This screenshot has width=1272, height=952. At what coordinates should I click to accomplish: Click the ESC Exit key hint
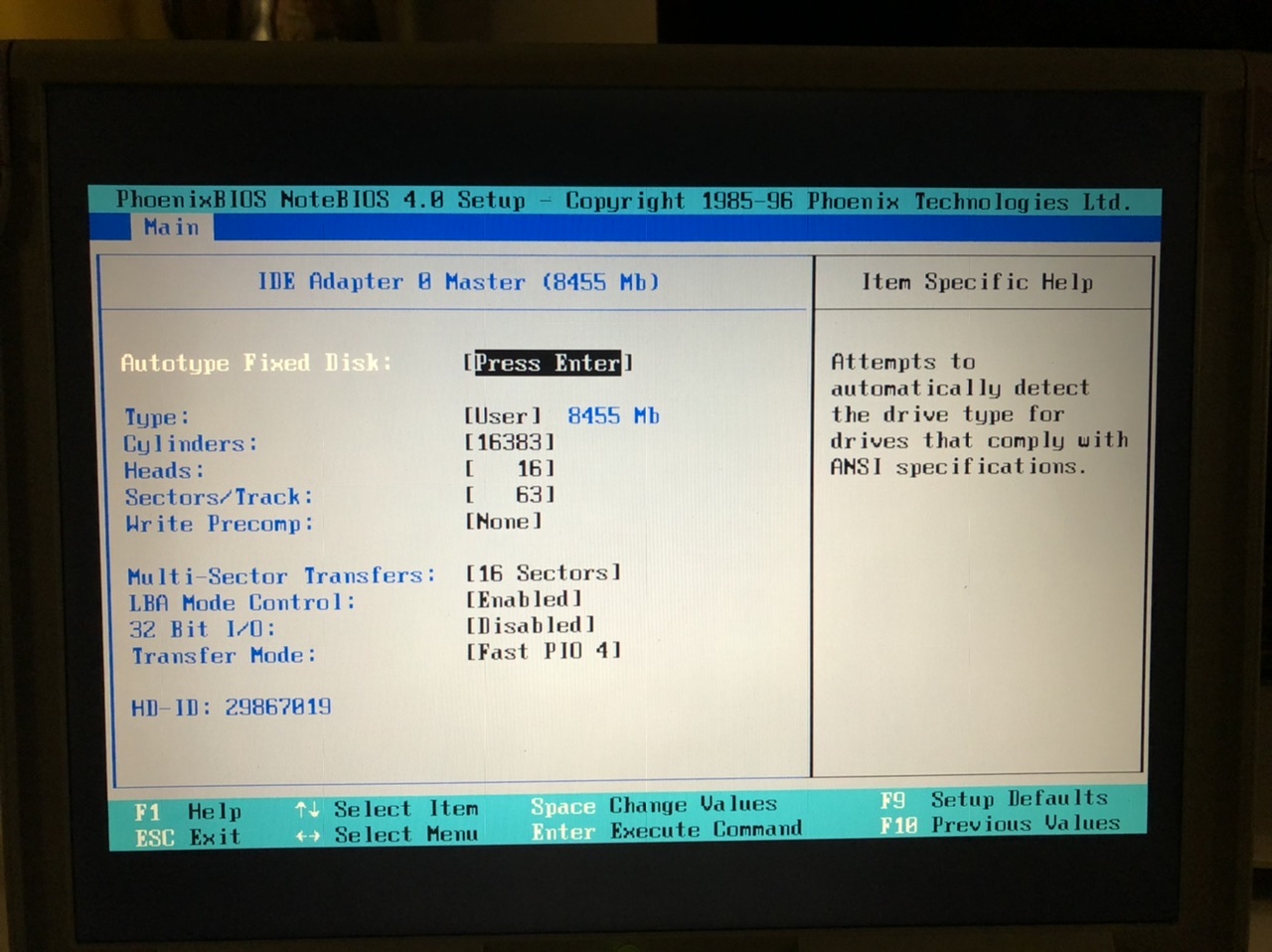tap(188, 838)
